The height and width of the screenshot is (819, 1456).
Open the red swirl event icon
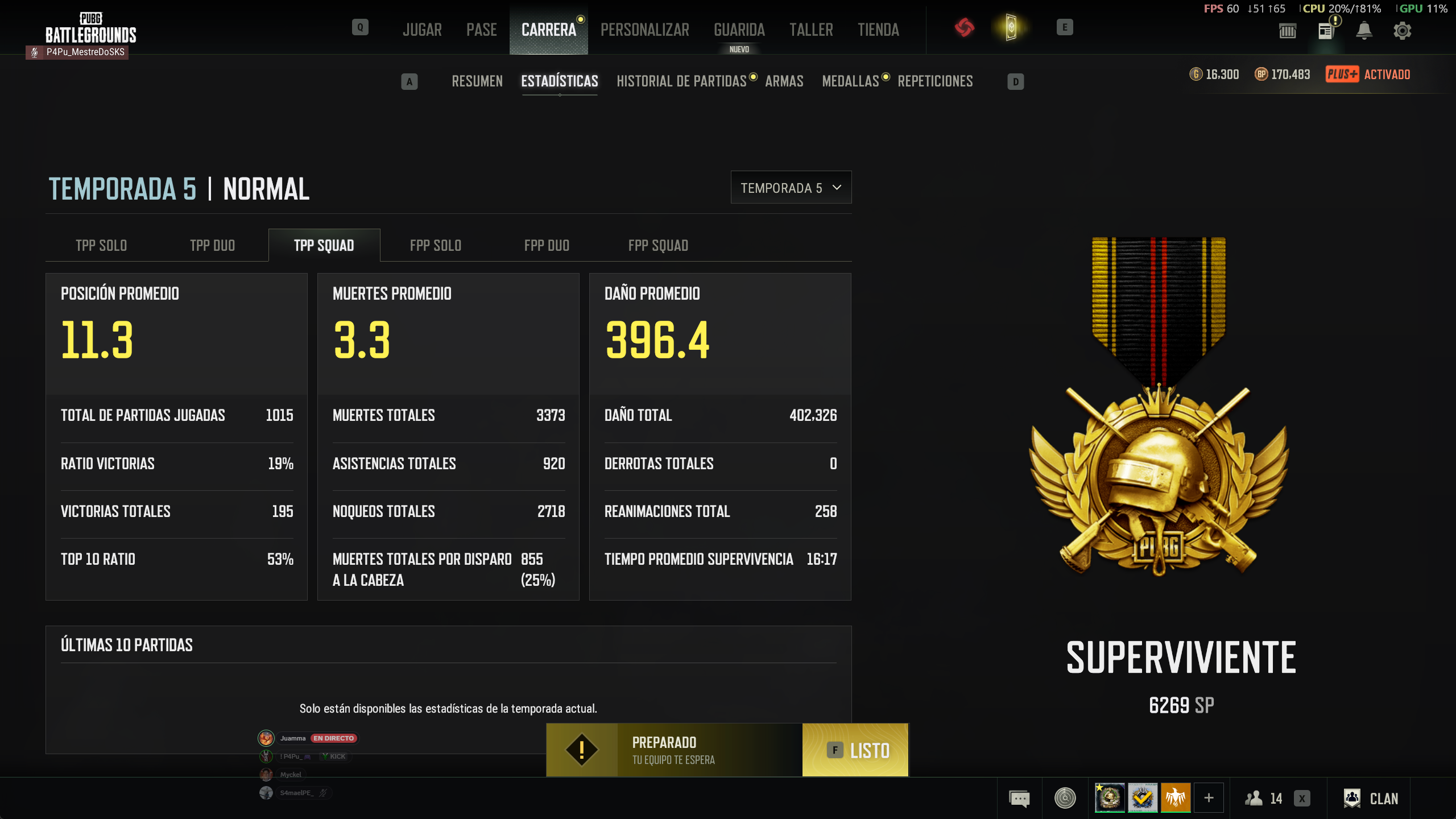[x=965, y=27]
